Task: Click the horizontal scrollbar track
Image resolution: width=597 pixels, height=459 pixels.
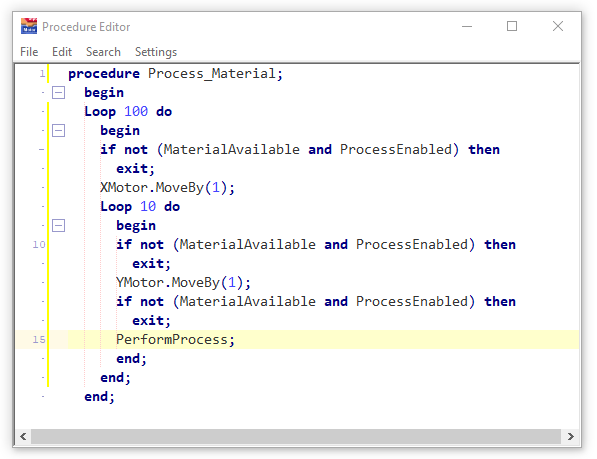Action: 296,436
